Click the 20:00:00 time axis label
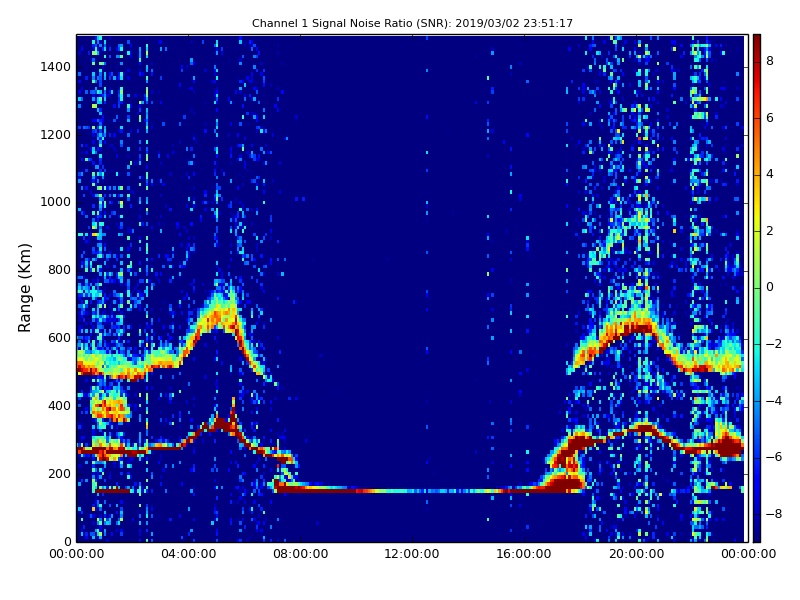800x600 pixels. pos(636,554)
